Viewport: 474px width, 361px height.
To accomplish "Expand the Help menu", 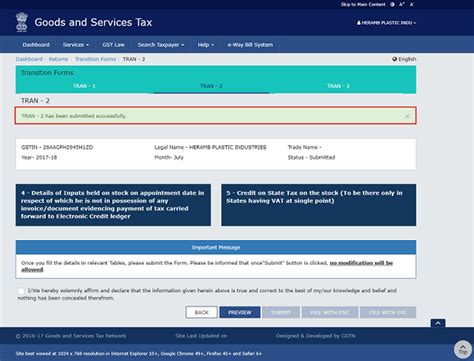I will tap(205, 45).
